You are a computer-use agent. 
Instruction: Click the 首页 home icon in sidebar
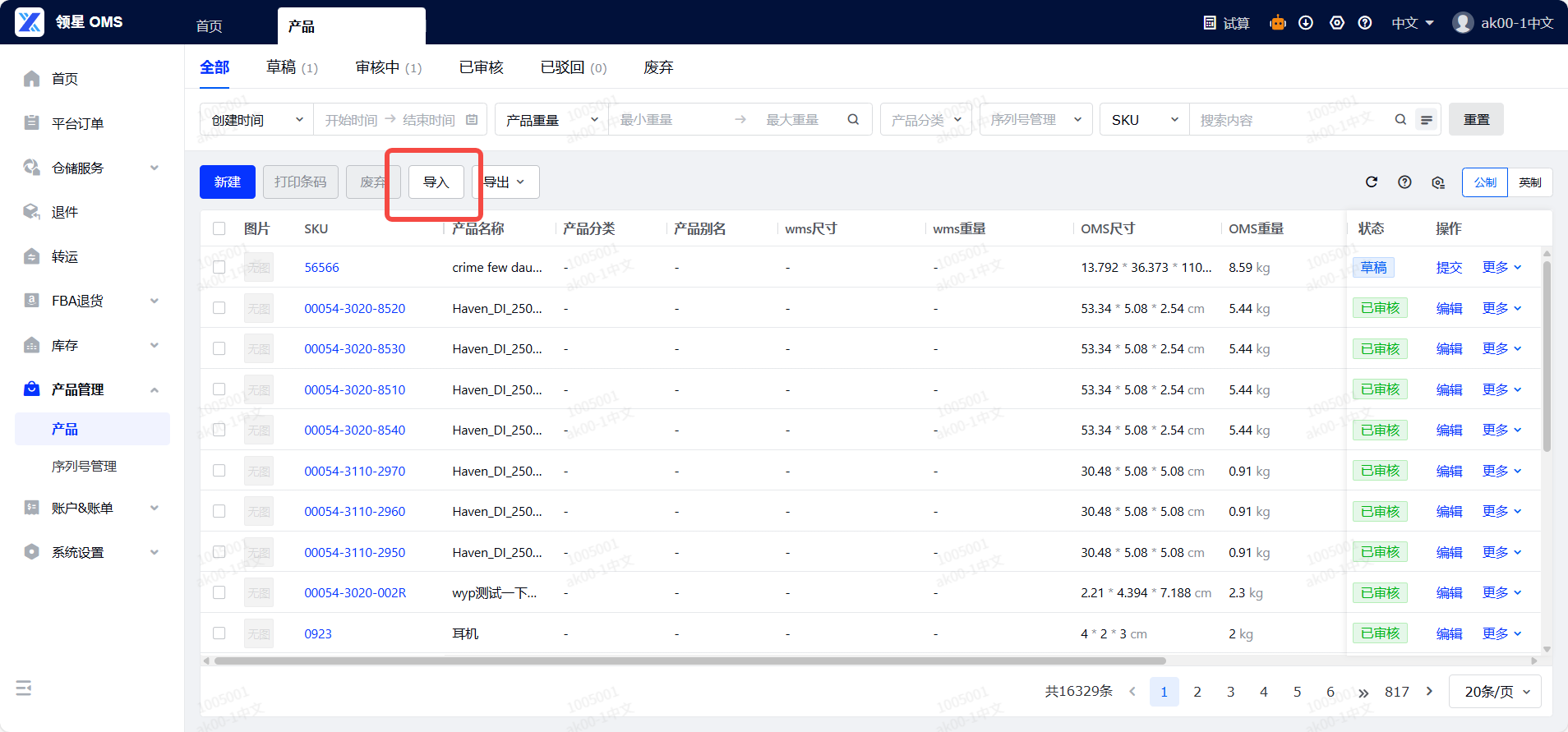[x=32, y=79]
